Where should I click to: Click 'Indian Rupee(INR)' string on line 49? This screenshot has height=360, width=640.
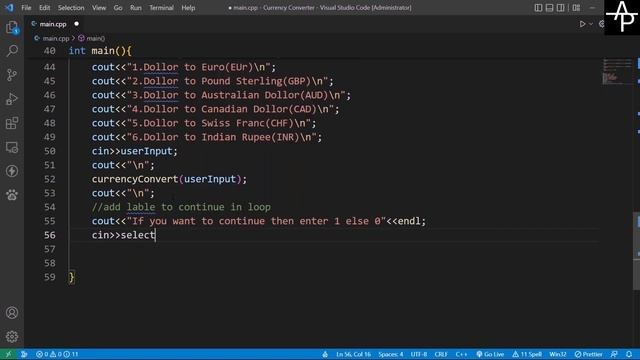[251, 137]
